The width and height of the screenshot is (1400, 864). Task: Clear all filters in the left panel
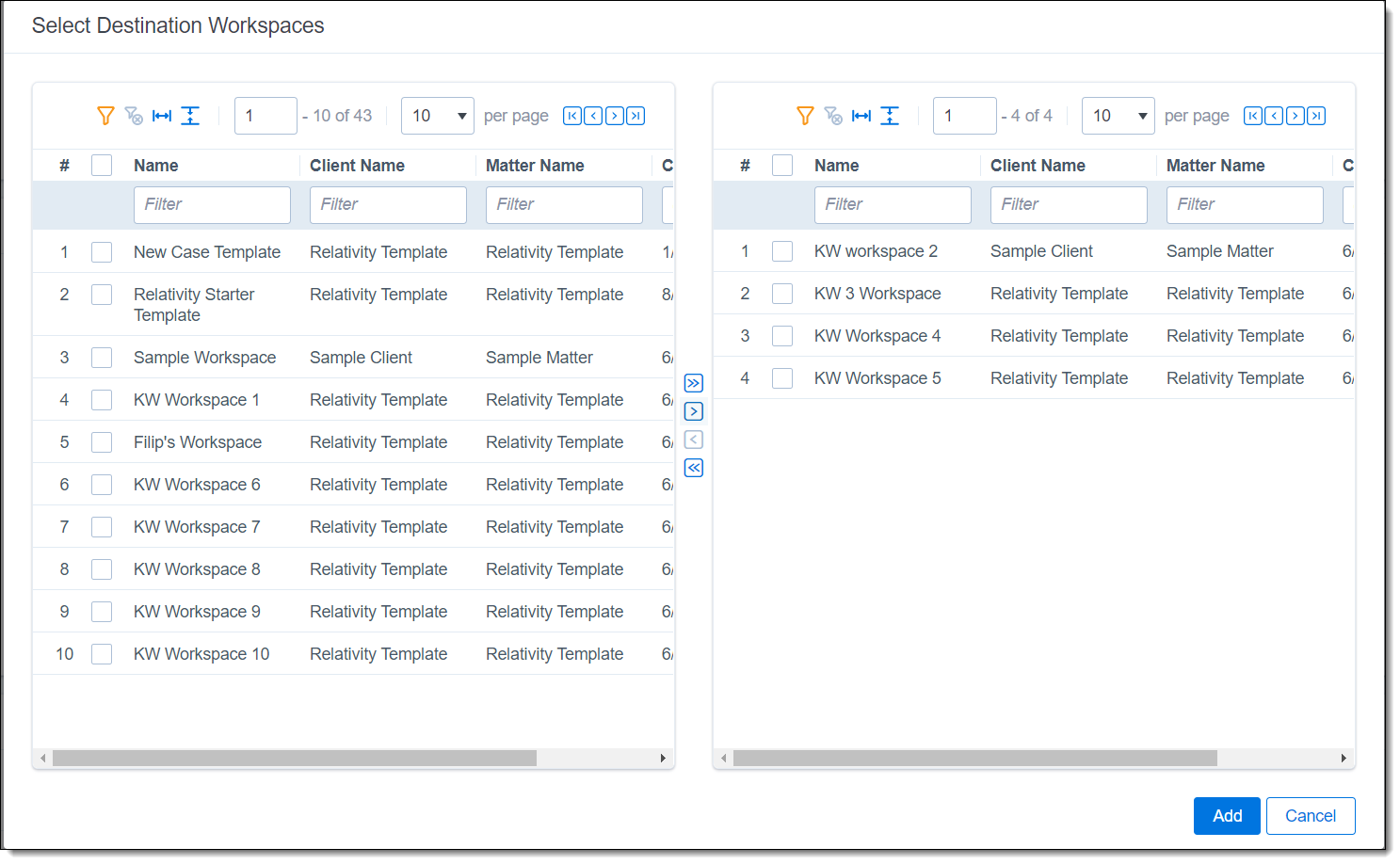(134, 116)
